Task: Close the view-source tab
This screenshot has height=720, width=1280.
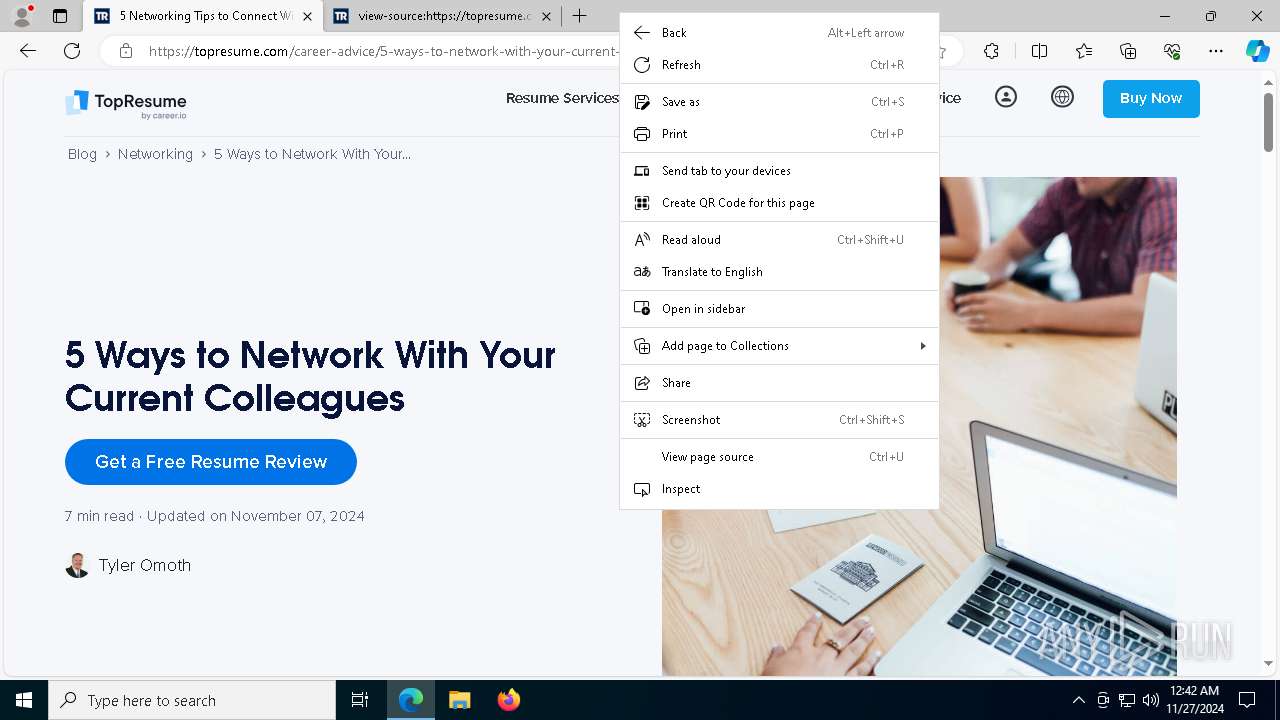Action: [x=546, y=16]
